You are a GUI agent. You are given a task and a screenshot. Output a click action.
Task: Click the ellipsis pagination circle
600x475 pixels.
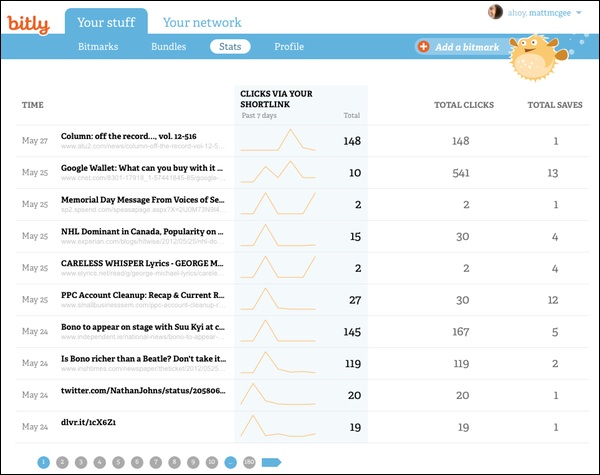pos(230,462)
